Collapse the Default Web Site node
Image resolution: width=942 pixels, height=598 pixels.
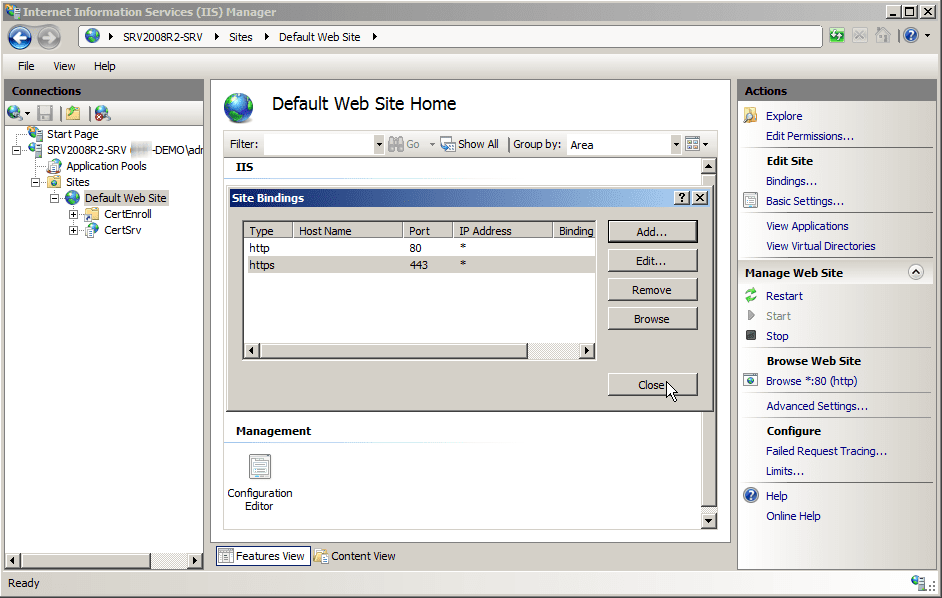point(55,198)
